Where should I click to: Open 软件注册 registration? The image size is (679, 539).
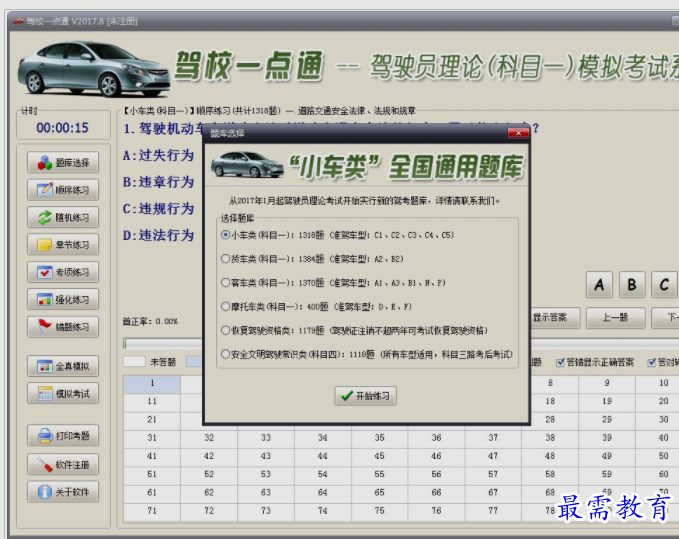tap(63, 465)
